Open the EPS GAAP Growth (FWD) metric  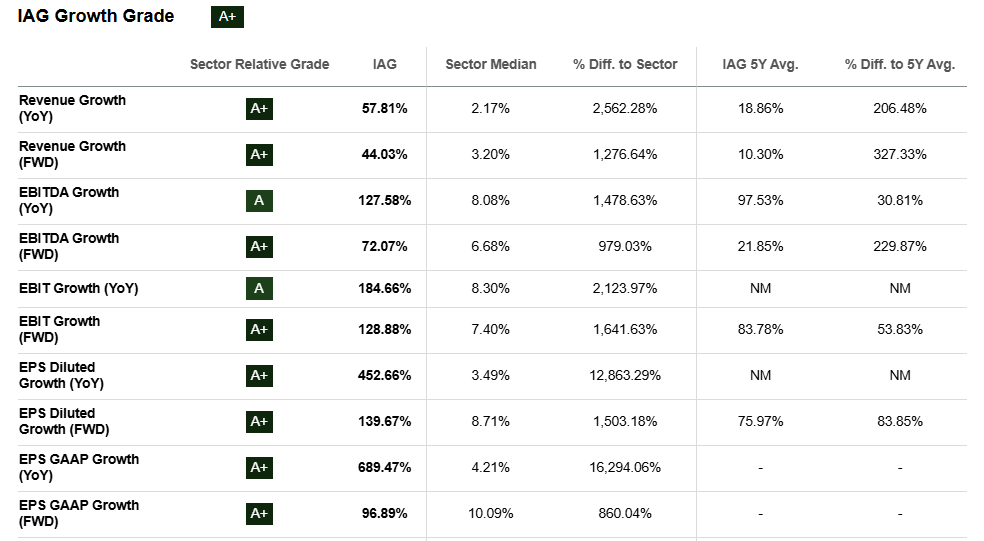78,513
